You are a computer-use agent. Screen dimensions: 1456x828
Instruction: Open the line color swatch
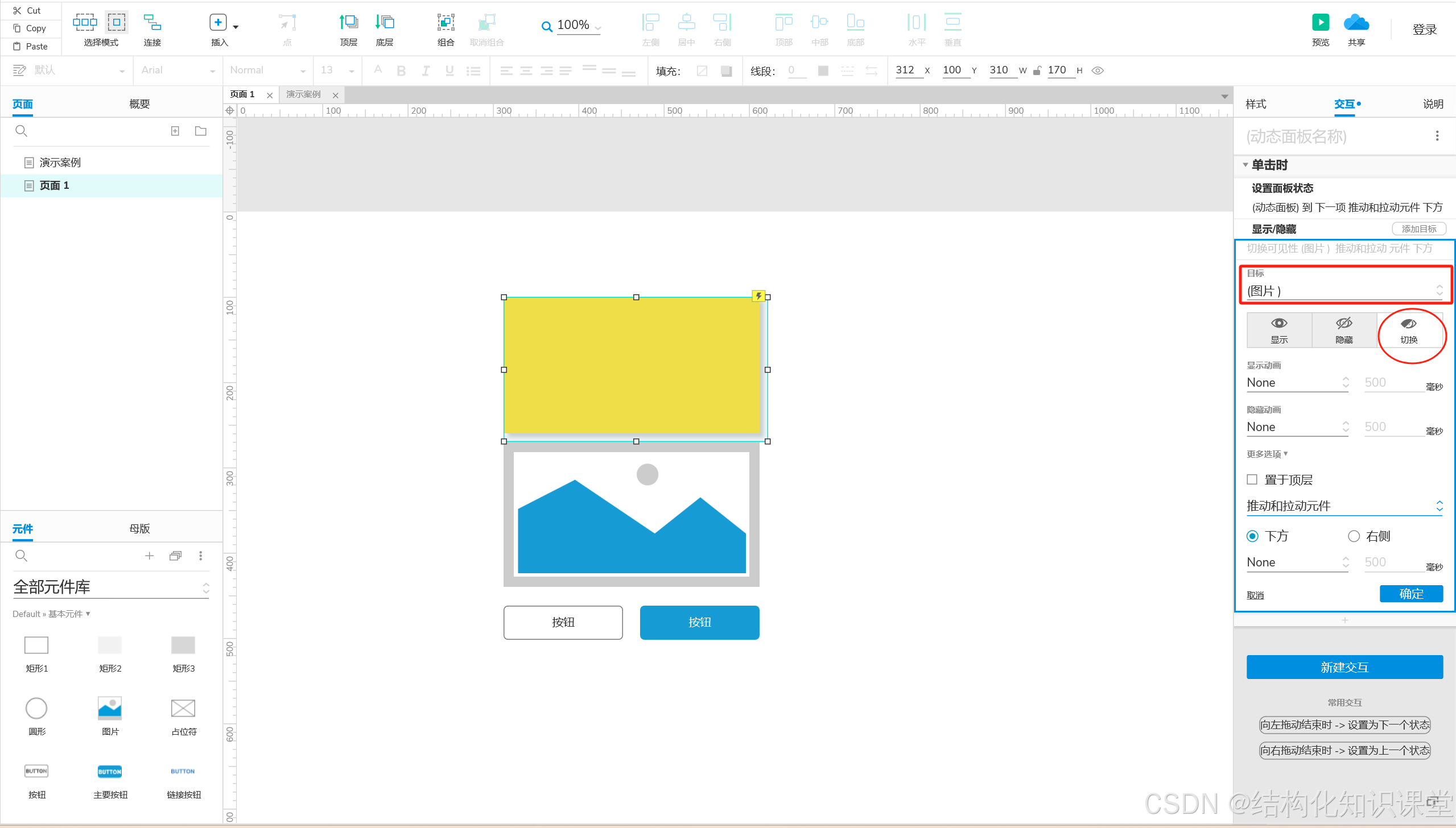click(x=823, y=71)
